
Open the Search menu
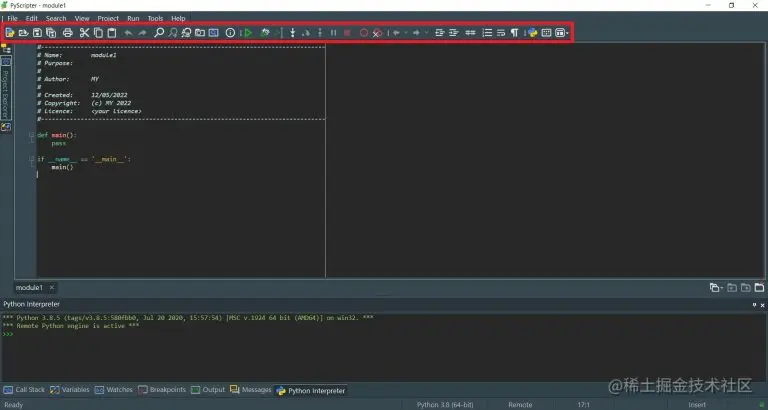[56, 18]
